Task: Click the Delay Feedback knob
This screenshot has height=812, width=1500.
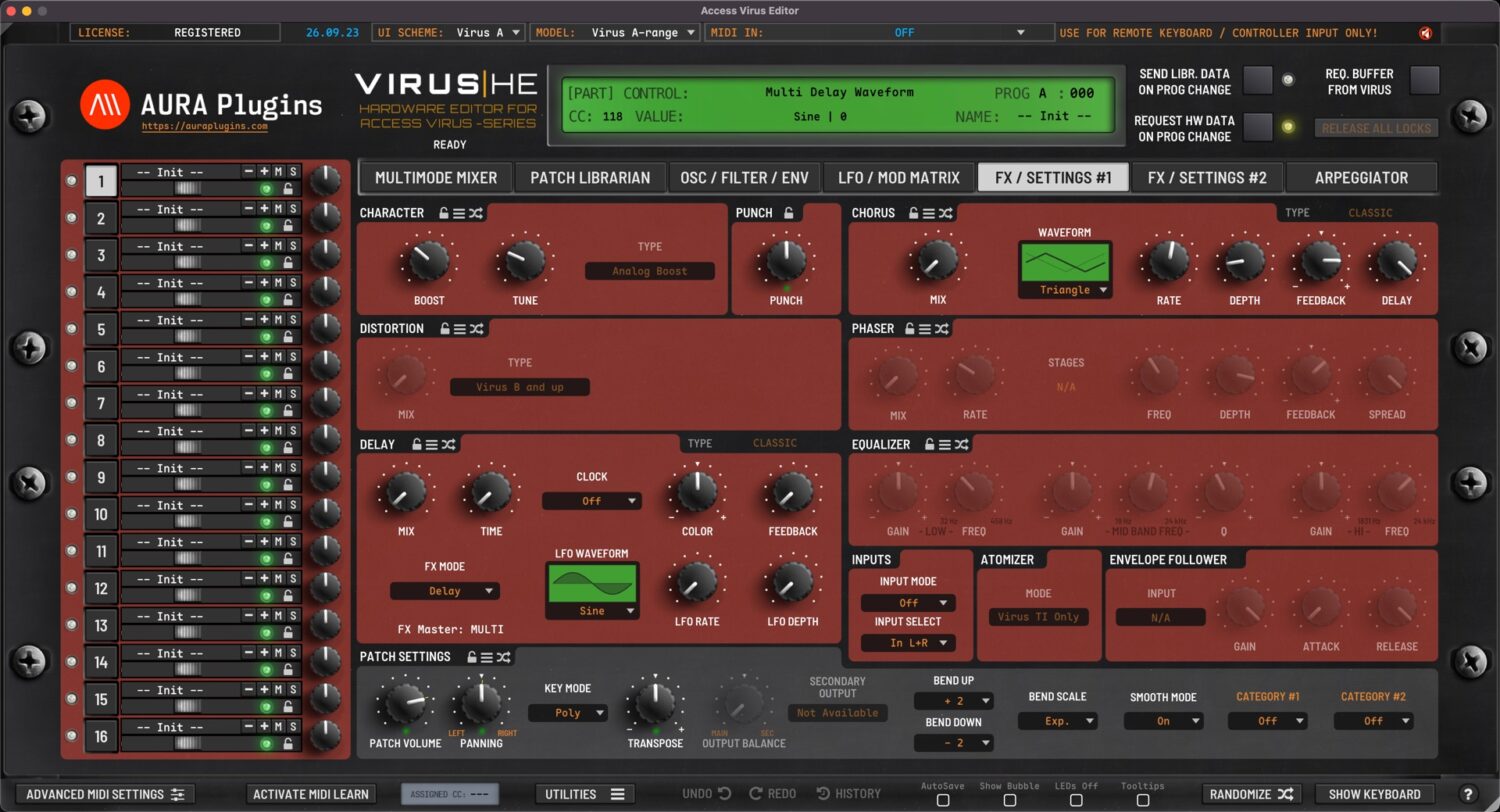Action: (x=792, y=492)
